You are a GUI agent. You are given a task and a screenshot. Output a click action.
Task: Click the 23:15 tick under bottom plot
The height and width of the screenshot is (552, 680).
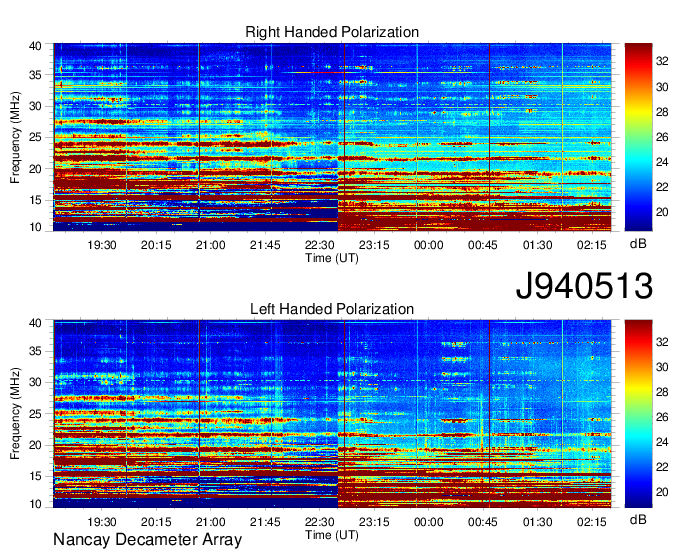374,522
